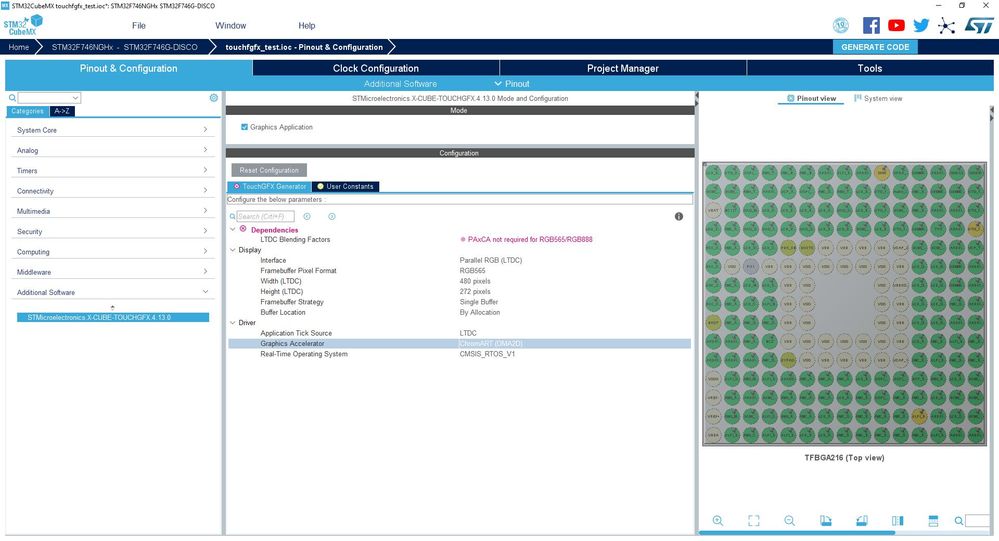The image size is (999, 541).
Task: Open the File menu
Action: point(139,25)
